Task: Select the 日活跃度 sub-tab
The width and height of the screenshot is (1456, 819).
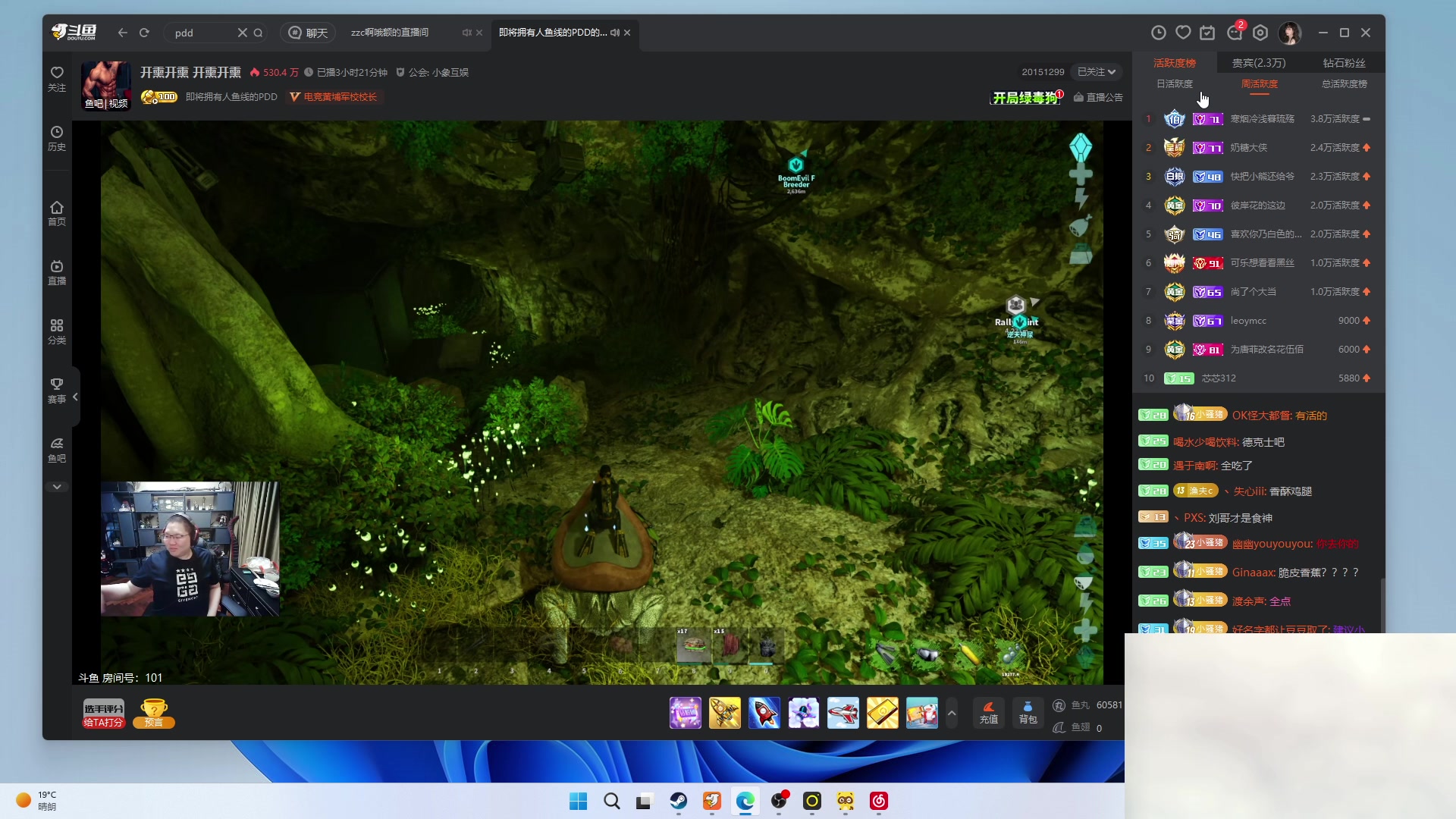Action: point(1175,84)
